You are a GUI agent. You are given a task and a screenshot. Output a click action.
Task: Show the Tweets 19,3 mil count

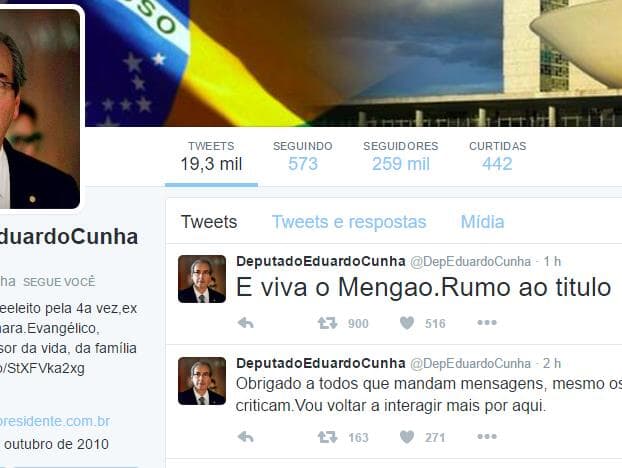point(211,157)
